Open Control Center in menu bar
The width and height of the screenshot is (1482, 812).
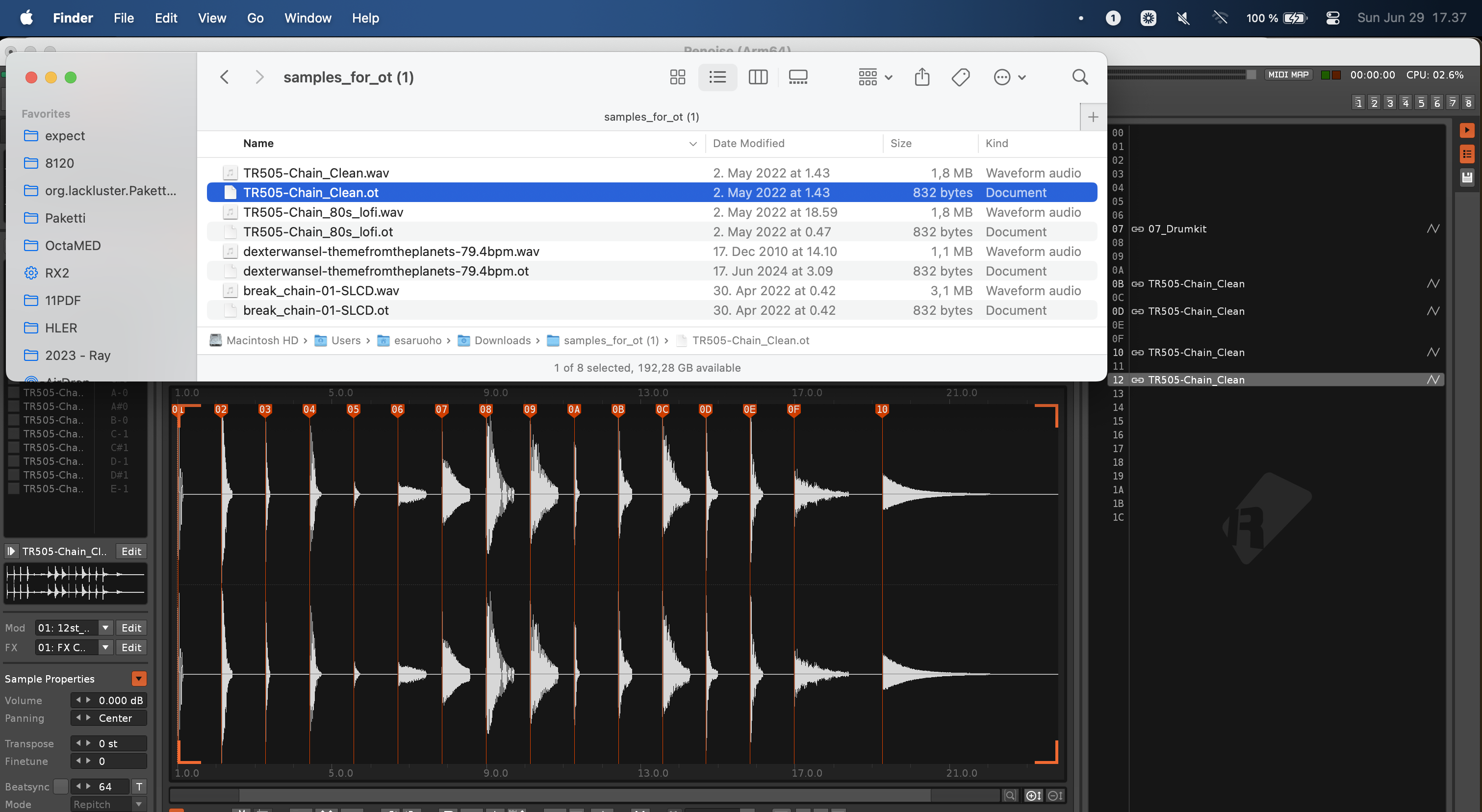1332,18
